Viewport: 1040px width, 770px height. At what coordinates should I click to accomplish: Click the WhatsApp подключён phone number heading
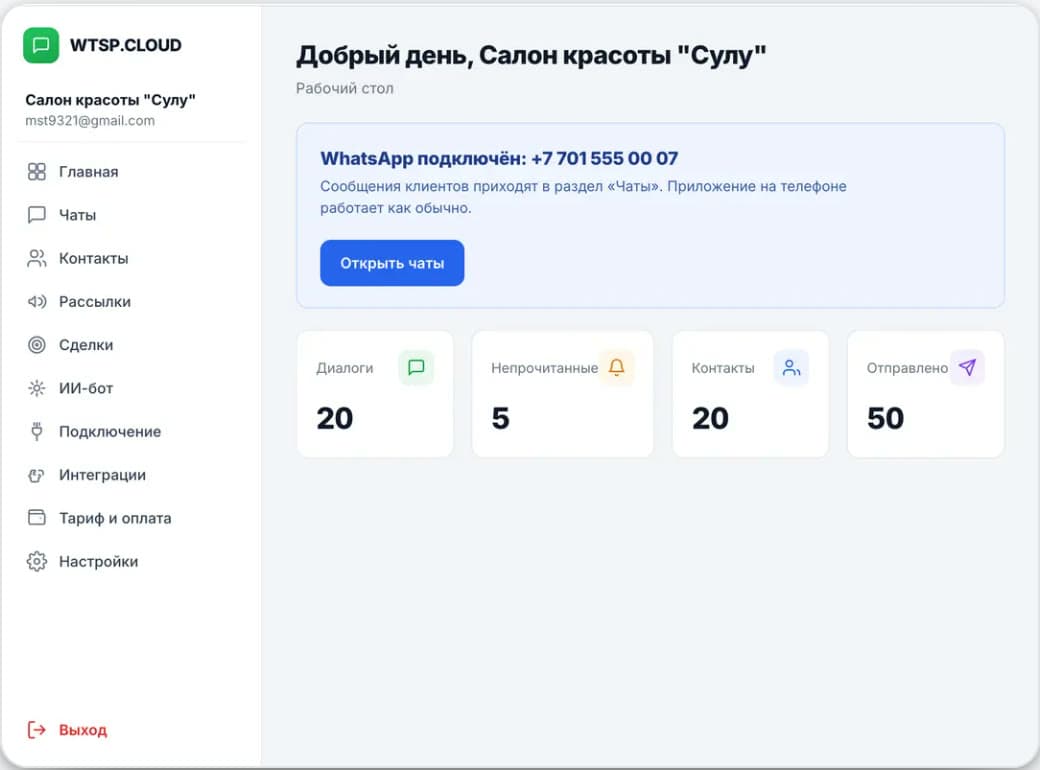499,159
